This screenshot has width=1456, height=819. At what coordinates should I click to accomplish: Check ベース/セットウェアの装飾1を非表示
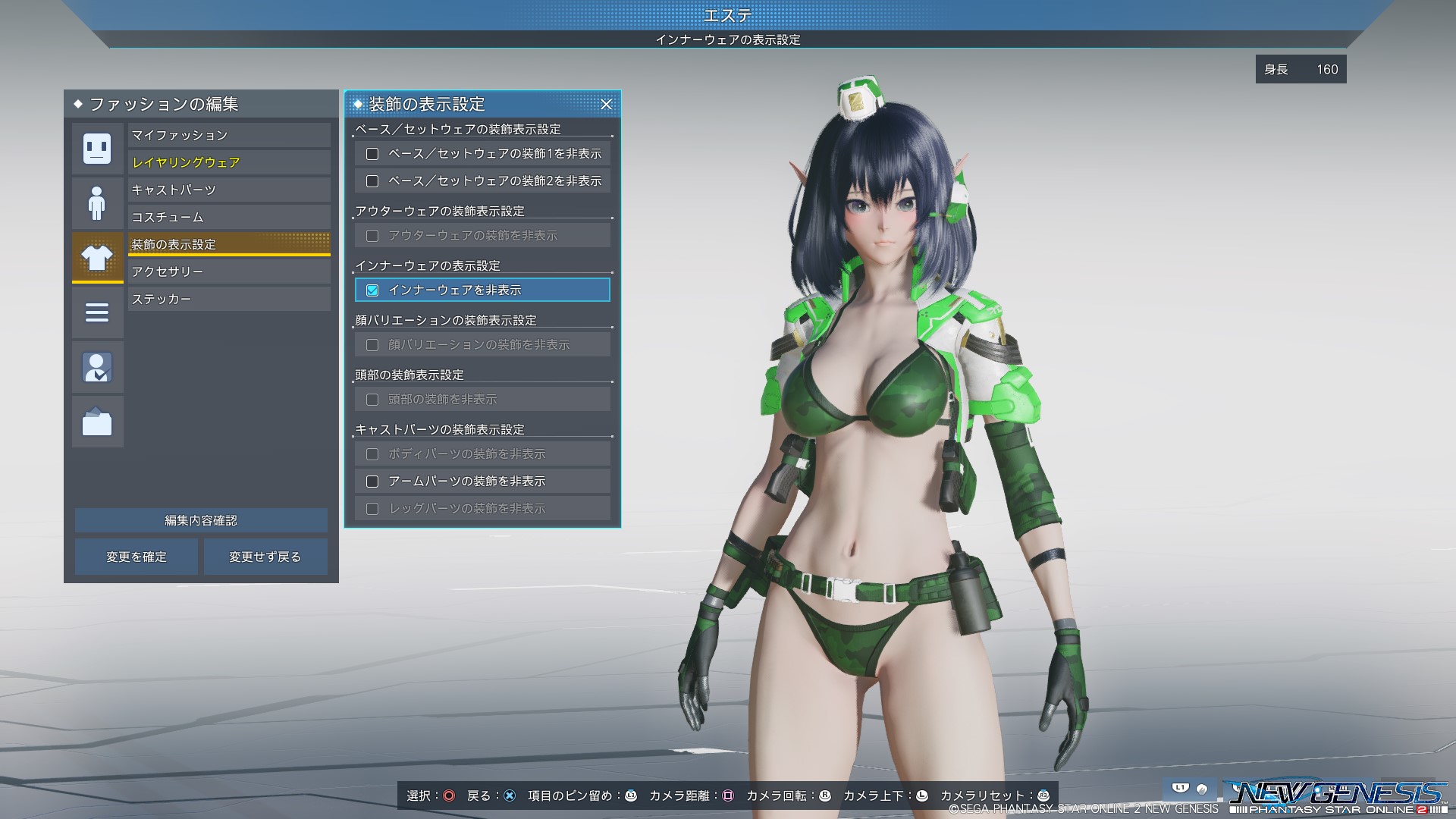[x=372, y=154]
